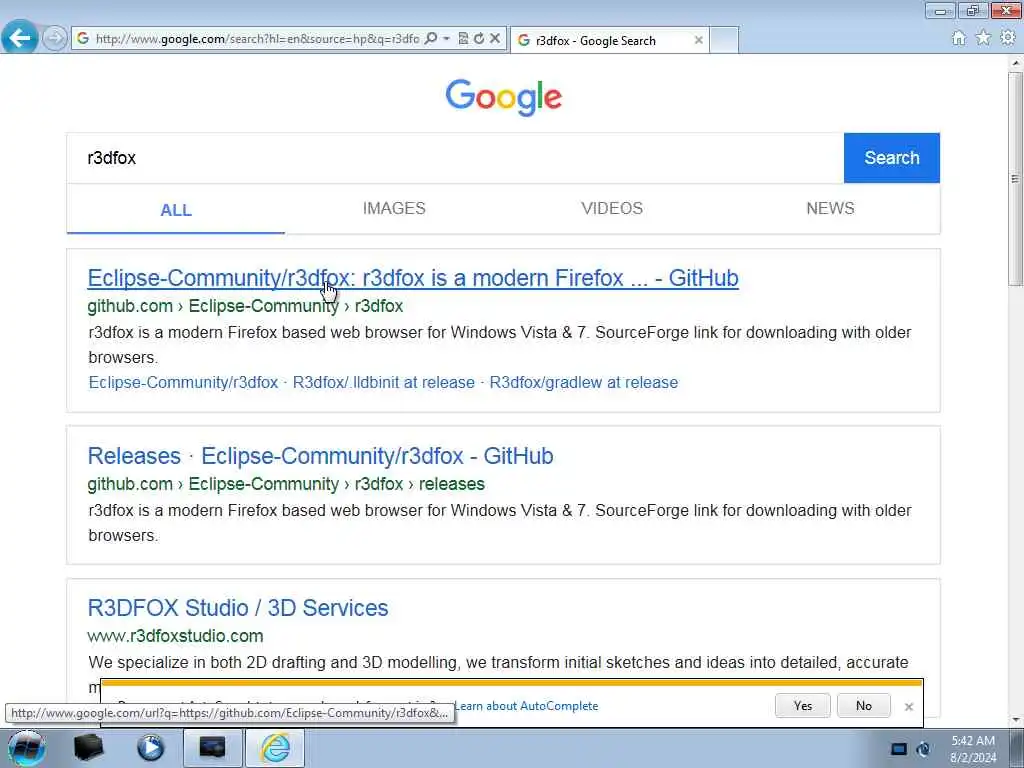The width and height of the screenshot is (1024, 768).
Task: Choose No on the AutoComplete prompt
Action: tap(863, 706)
